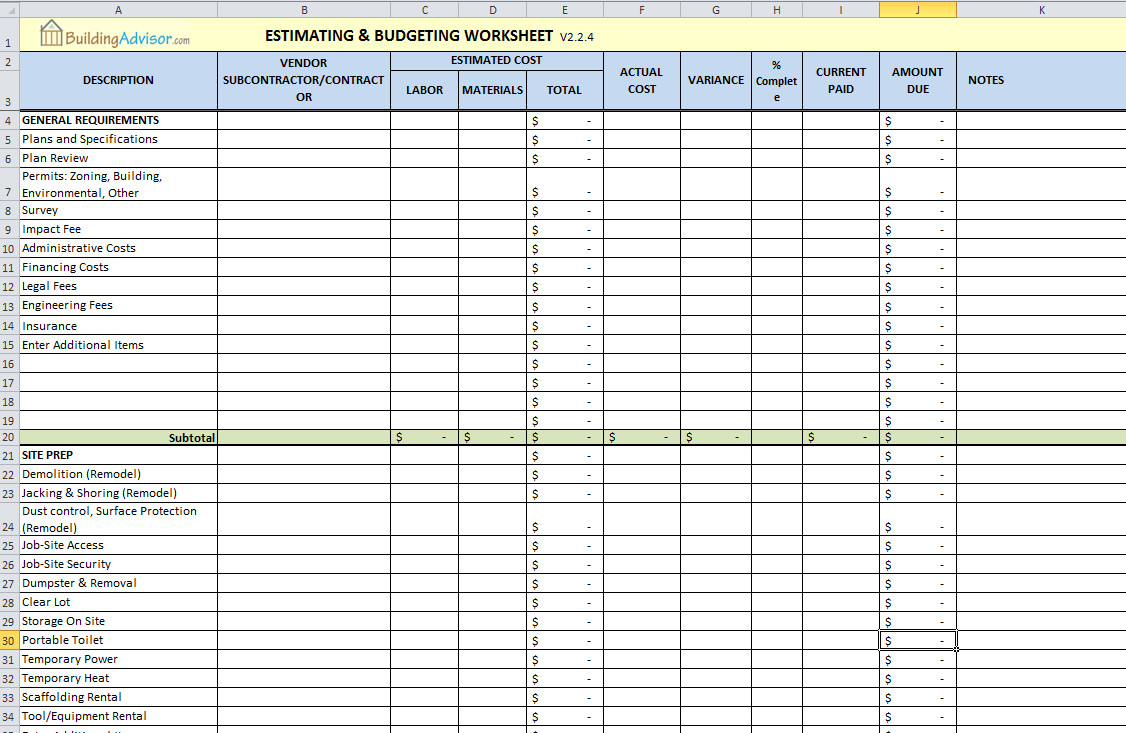This screenshot has height=733, width=1126.
Task: Select row 20 header
Action: [x=9, y=437]
